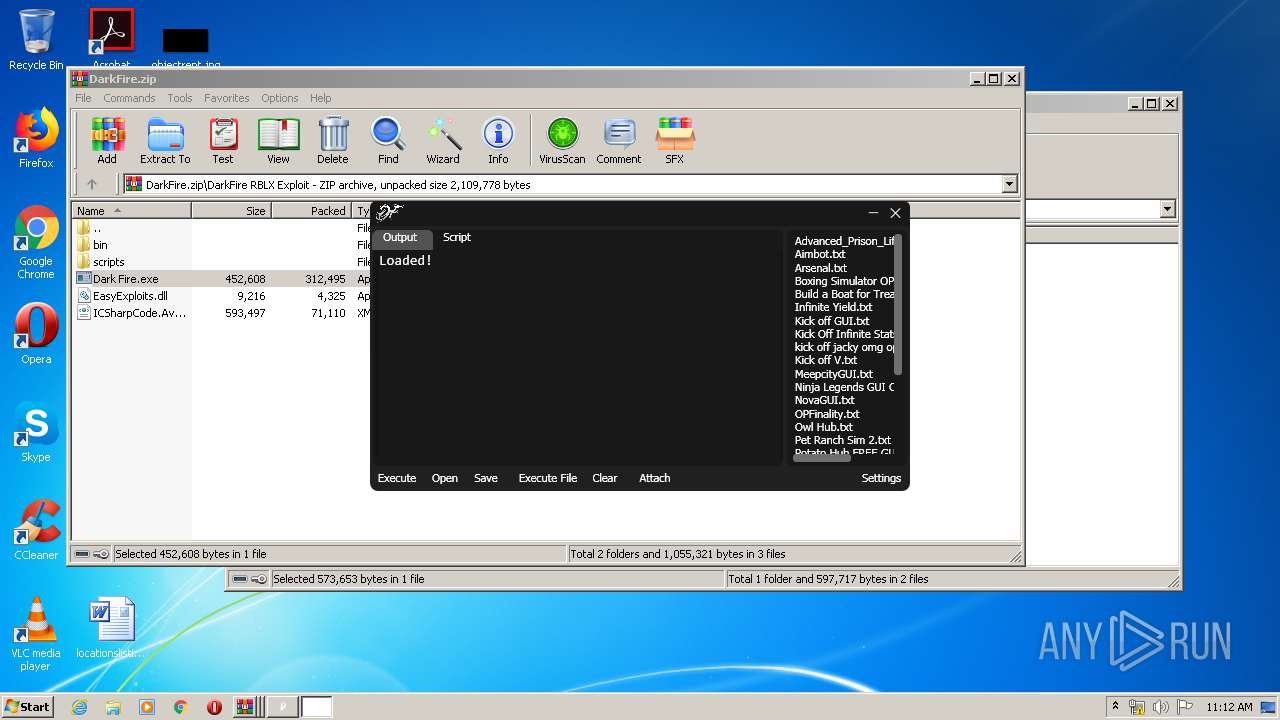Click the View toolbar icon
Screen dimensions: 1280x720
point(278,140)
